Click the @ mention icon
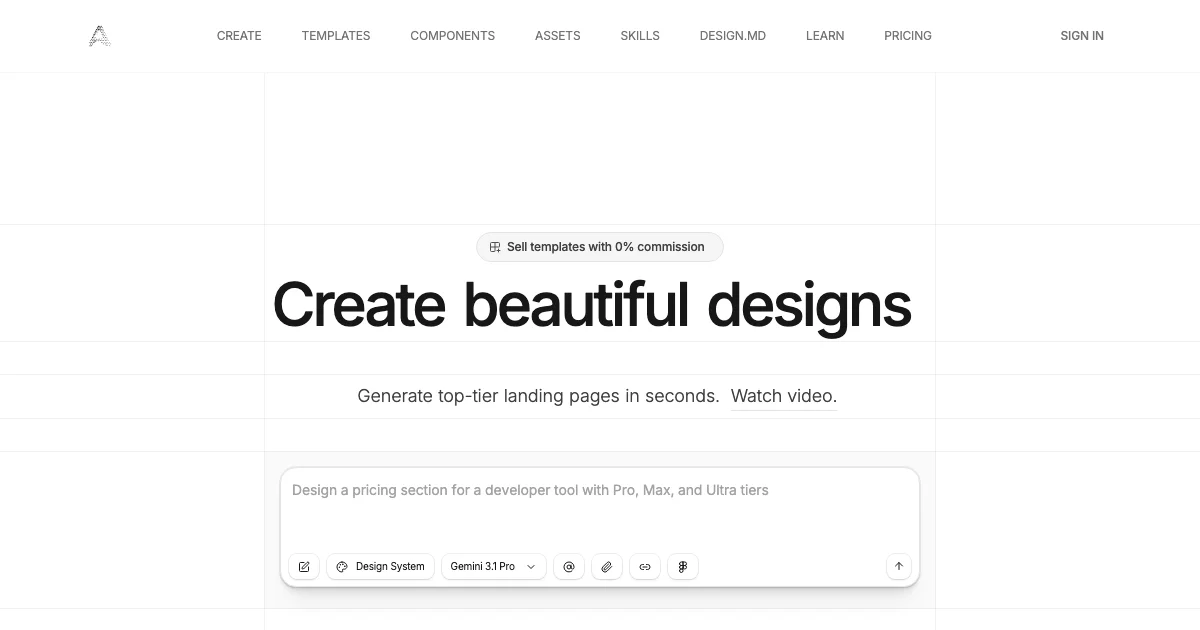Image resolution: width=1200 pixels, height=630 pixels. pos(569,567)
